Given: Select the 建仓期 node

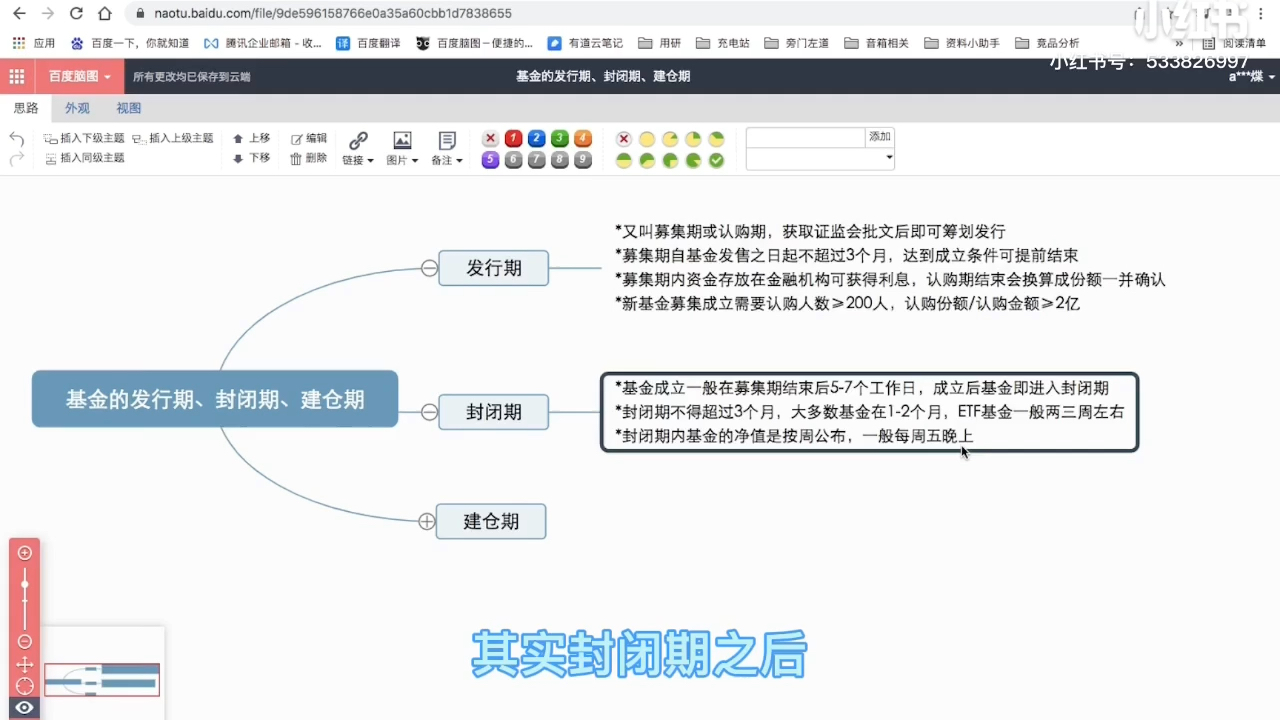Looking at the screenshot, I should click(x=491, y=521).
